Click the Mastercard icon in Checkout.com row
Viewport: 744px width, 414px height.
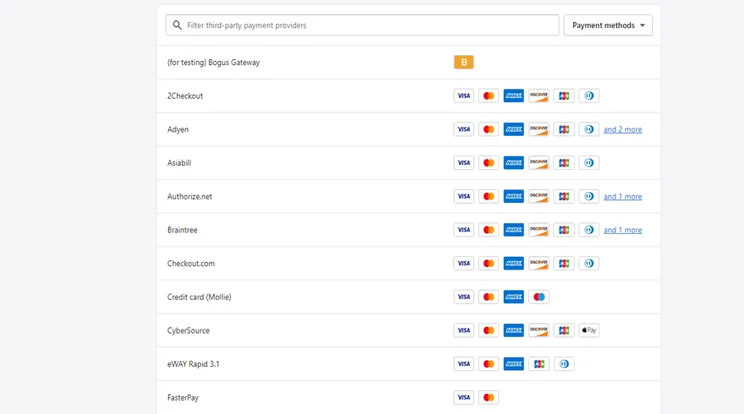pos(489,263)
